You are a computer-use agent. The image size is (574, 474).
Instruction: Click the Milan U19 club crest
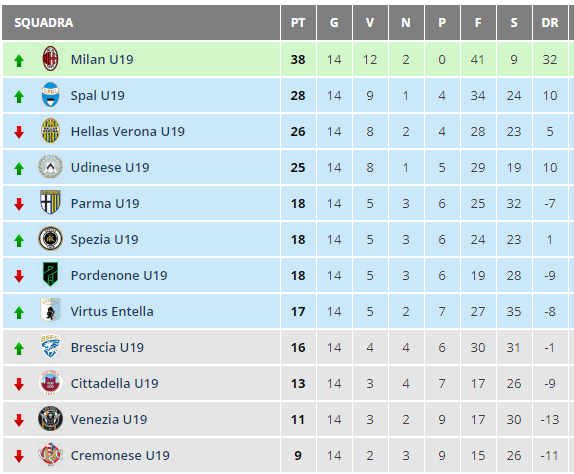tap(50, 59)
